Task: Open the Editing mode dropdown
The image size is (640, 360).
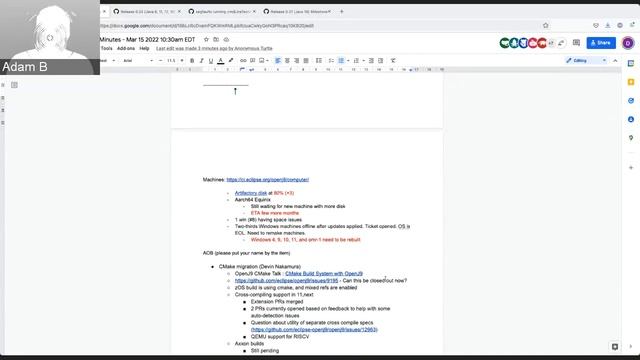Action: click(x=586, y=60)
